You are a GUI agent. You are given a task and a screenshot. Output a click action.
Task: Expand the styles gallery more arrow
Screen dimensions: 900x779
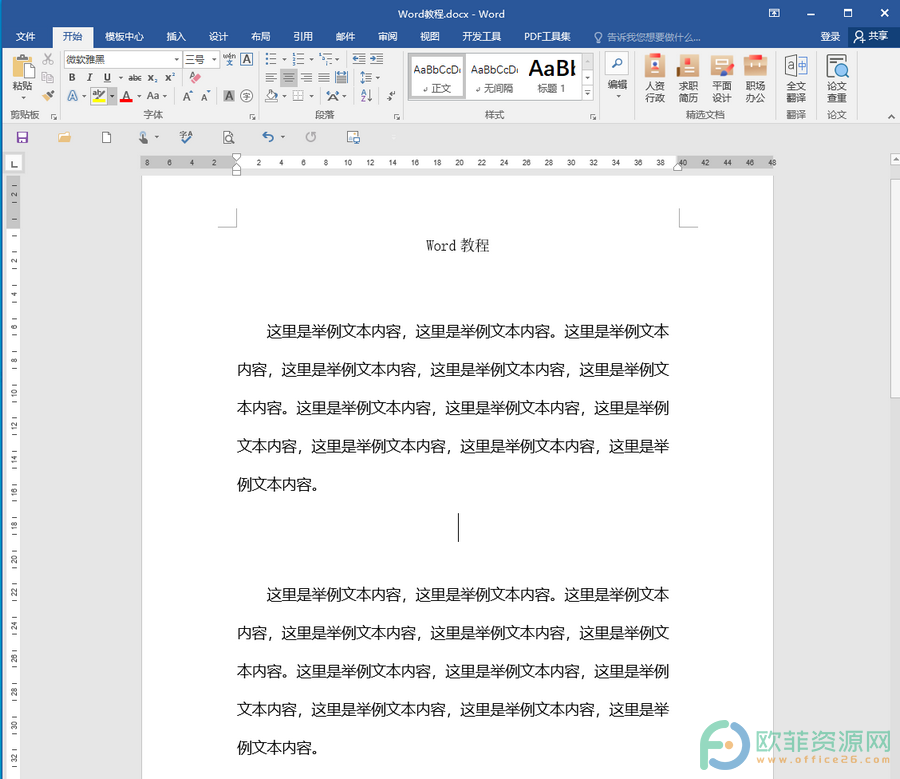[x=588, y=92]
